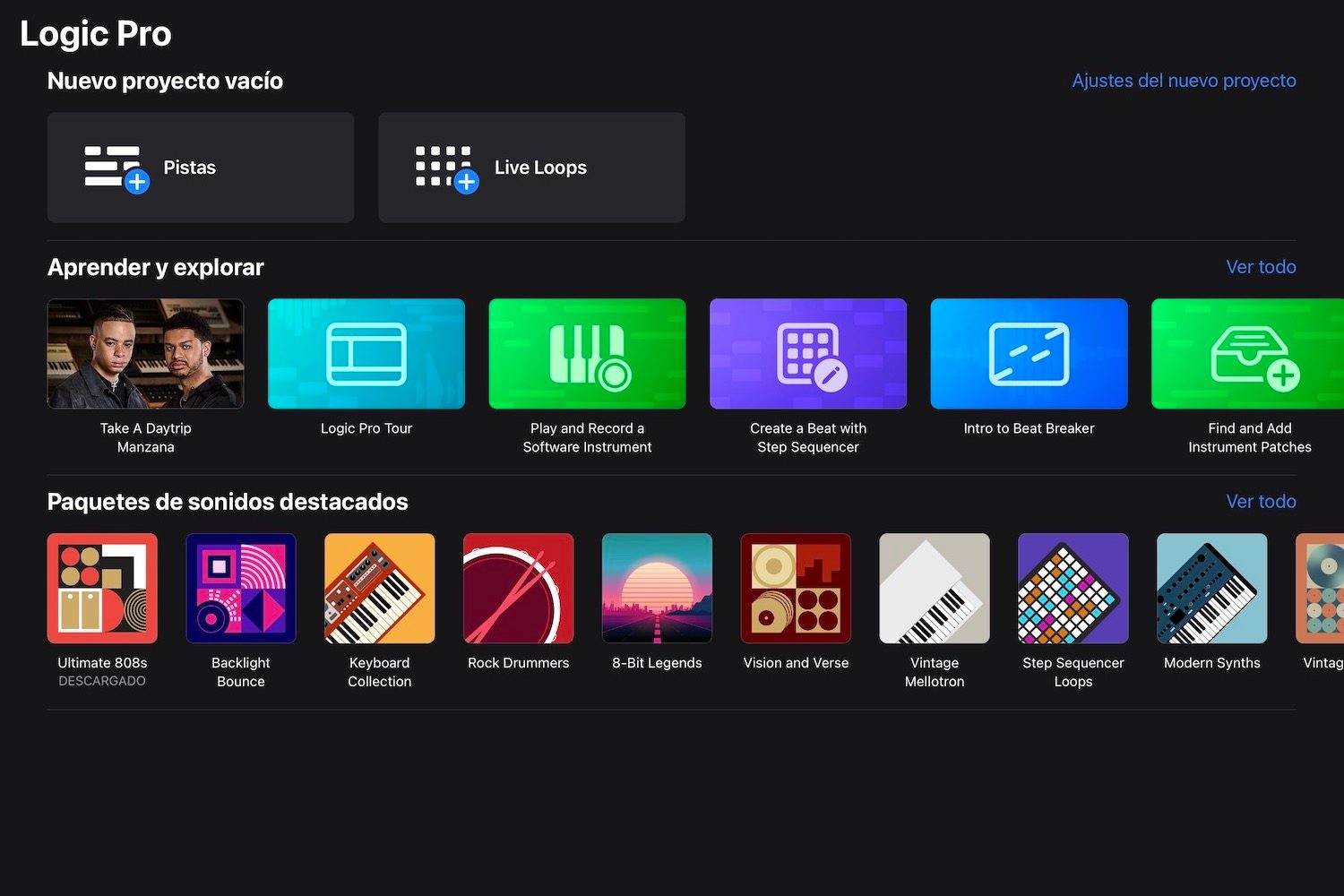This screenshot has width=1344, height=896.
Task: Open the Modern Synths sound pack
Action: click(x=1211, y=589)
